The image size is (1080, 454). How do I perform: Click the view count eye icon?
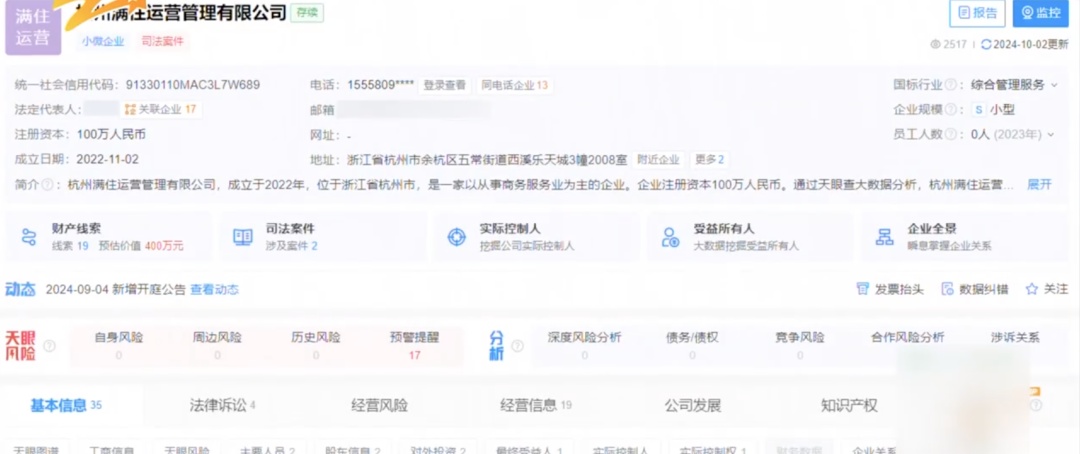pos(935,44)
